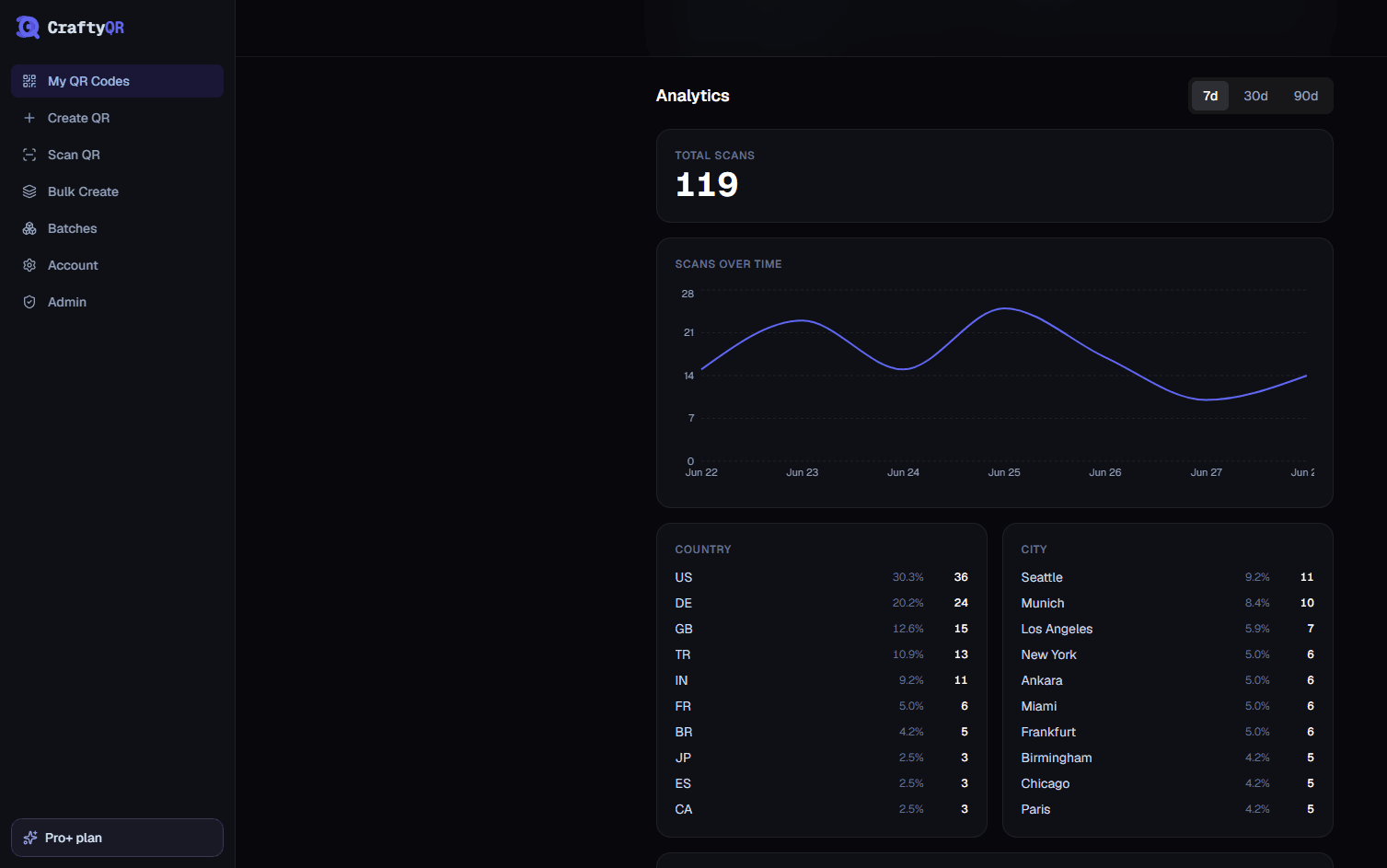
Task: Click the COUNTRY panel header
Action: click(x=703, y=550)
